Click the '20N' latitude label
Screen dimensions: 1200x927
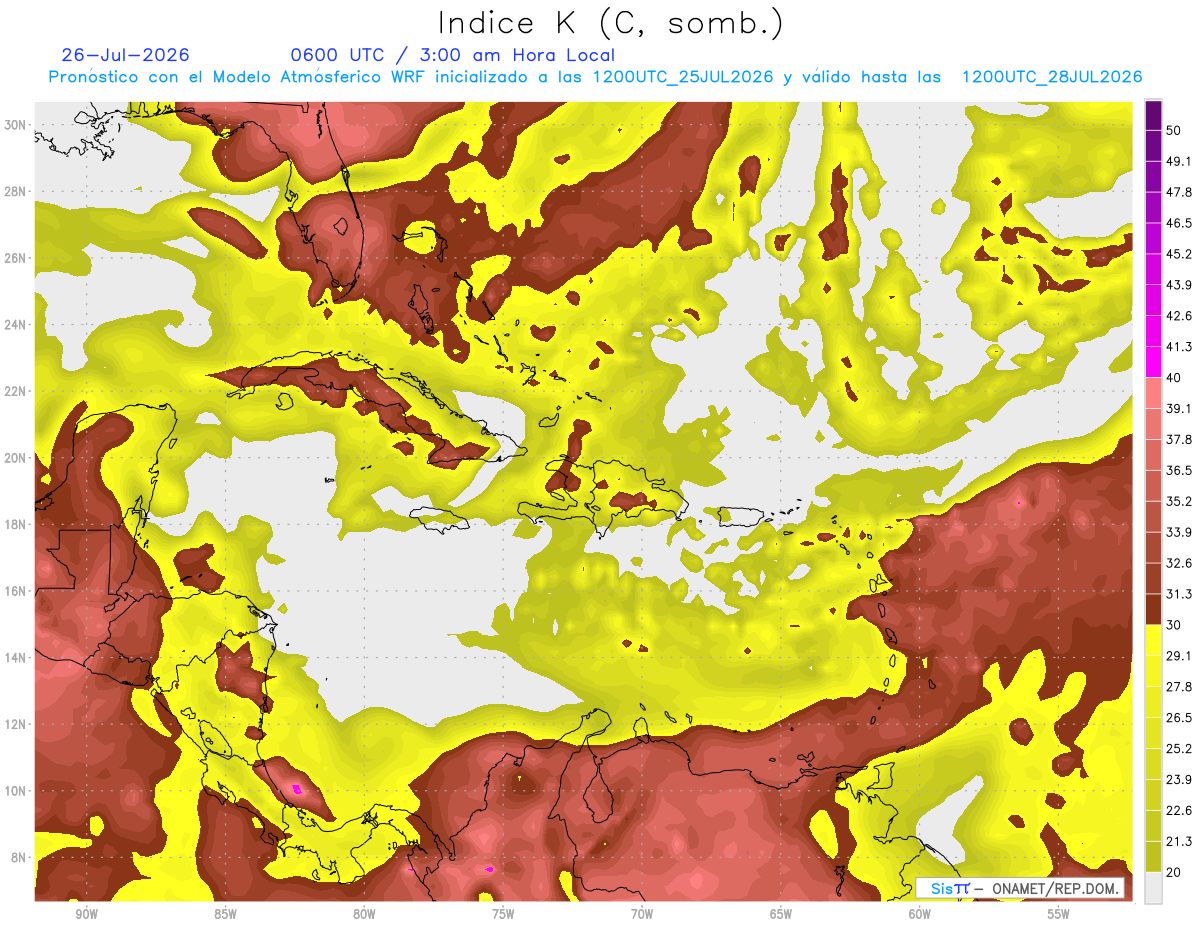(x=14, y=458)
